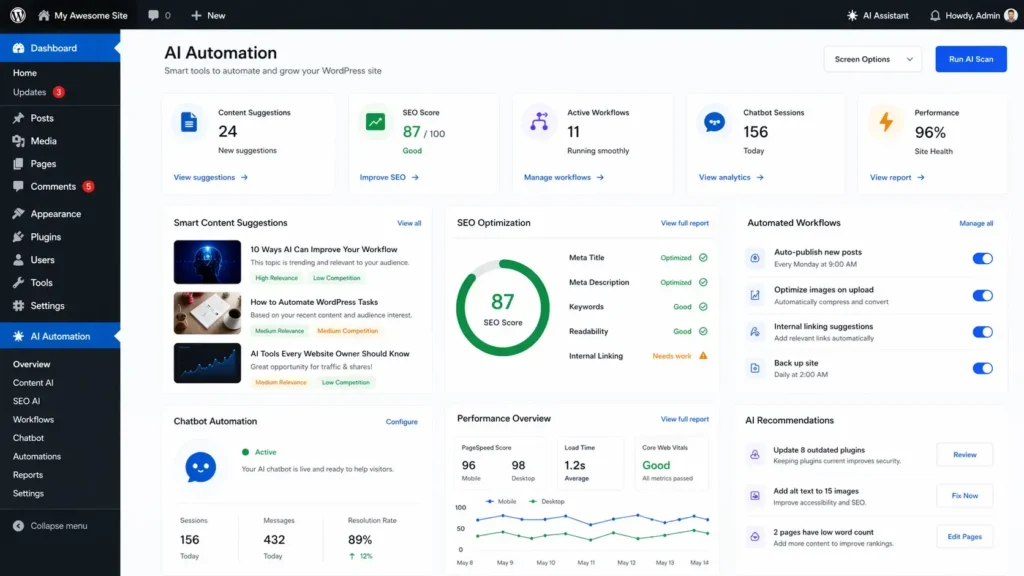This screenshot has width=1024, height=576.
Task: Click the Update 8 outdated plugins icon
Action: [x=755, y=455]
